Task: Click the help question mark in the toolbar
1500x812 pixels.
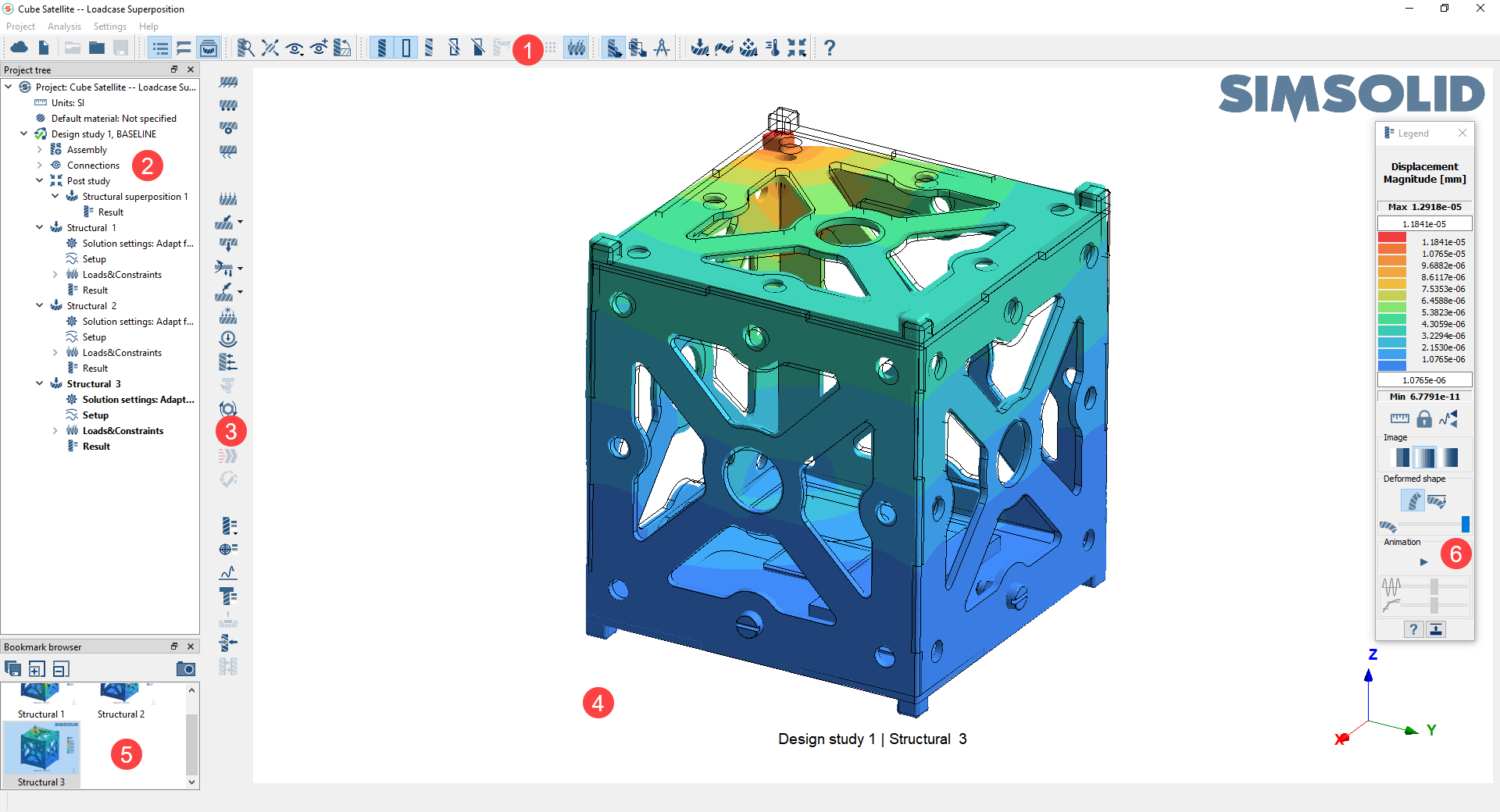Action: point(830,48)
